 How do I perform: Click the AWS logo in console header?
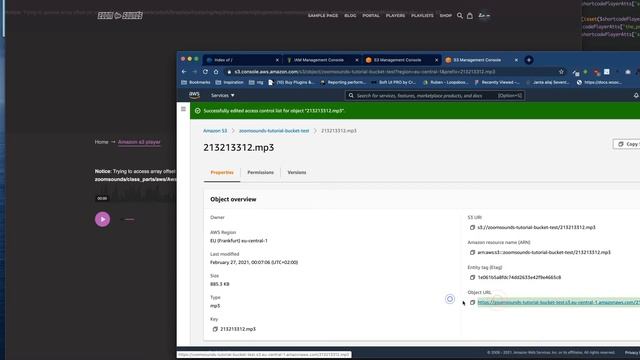pos(194,95)
